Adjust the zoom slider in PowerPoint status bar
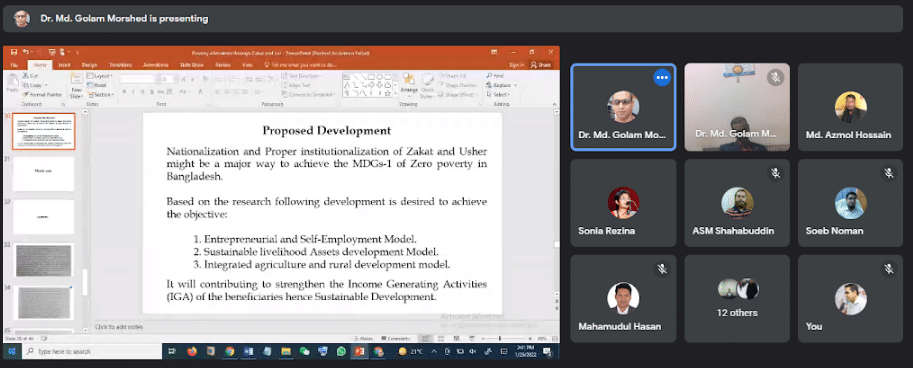 [501, 338]
